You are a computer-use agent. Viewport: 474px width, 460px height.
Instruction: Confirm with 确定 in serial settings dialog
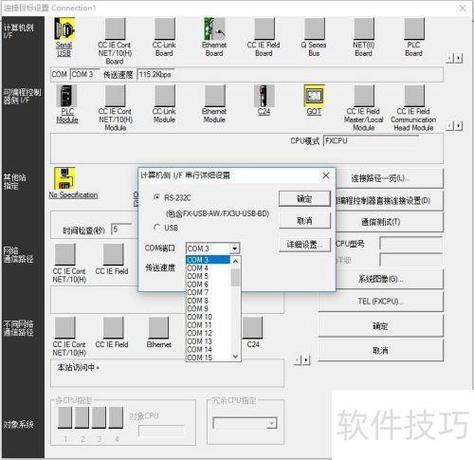tap(304, 199)
